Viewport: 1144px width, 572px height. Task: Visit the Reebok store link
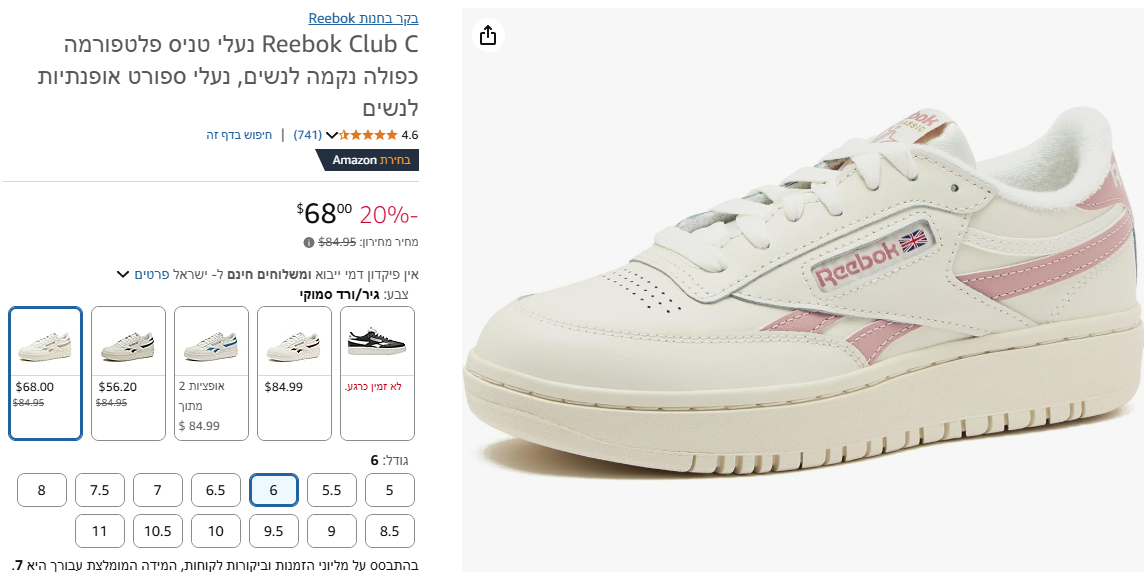tap(363, 18)
